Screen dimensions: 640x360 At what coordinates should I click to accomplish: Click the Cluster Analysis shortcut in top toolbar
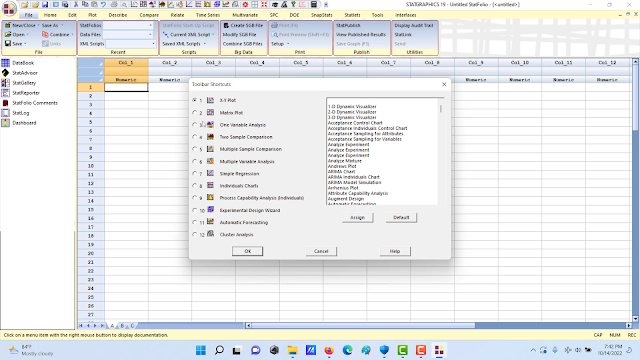(x=236, y=4)
